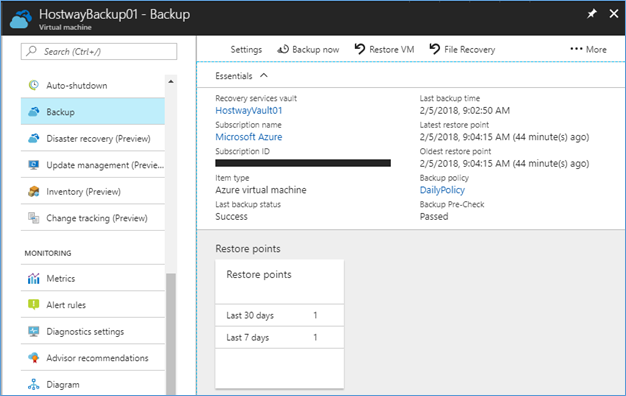This screenshot has width=626, height=396.
Task: Click the Success backup status text
Action: coord(232,216)
